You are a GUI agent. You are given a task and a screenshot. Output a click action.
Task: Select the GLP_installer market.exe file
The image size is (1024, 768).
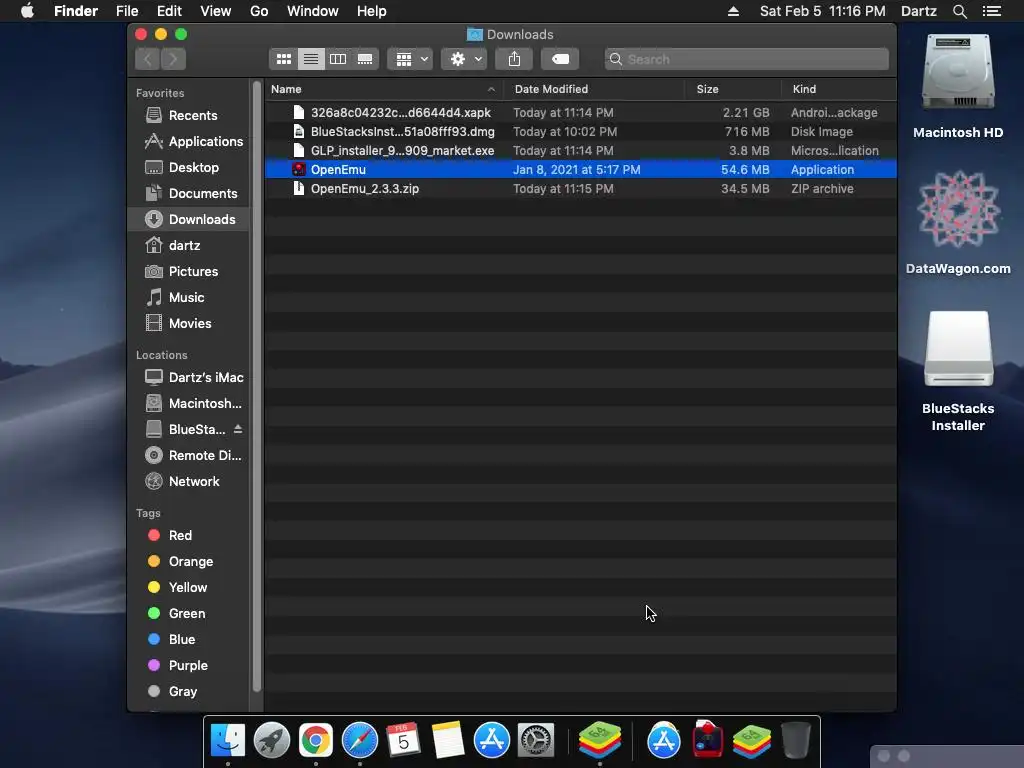coord(581,151)
